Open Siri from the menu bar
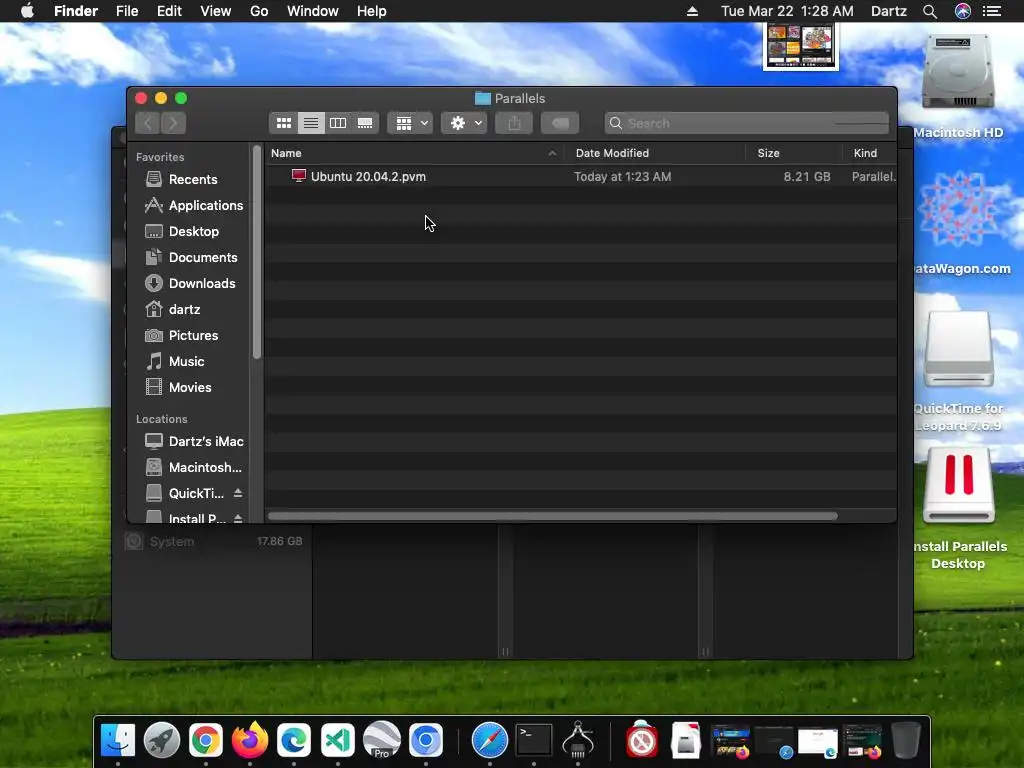 963,11
